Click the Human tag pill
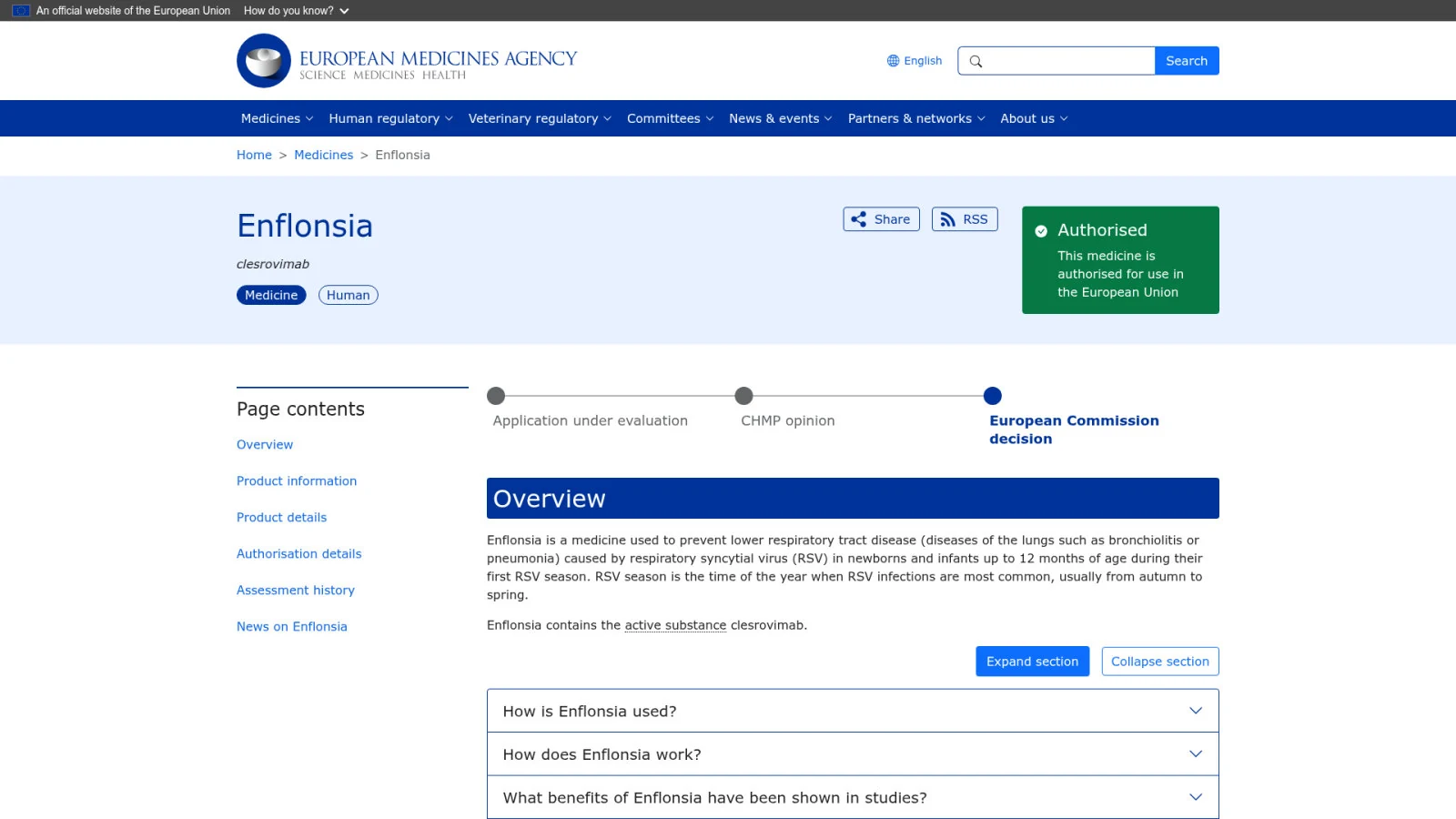The height and width of the screenshot is (819, 1456). coord(348,295)
